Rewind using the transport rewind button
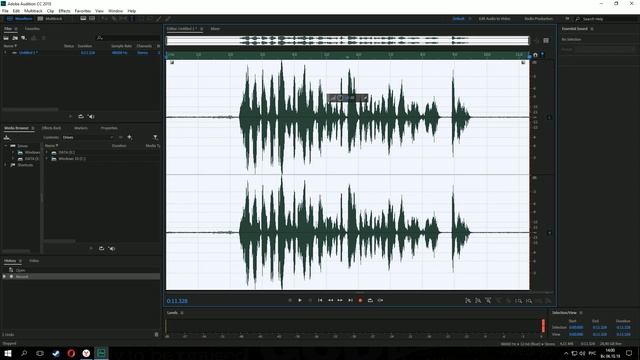This screenshot has height=360, width=640. (x=330, y=300)
